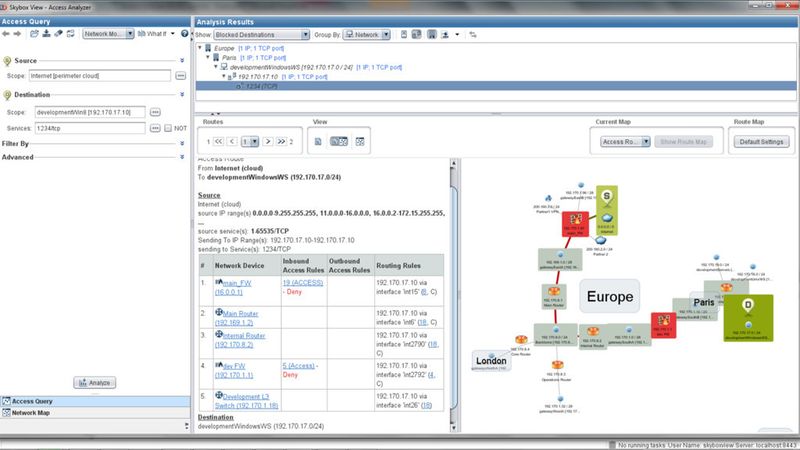Click the swap arrows toolbar icon
Viewport: 800px width, 450px height.
click(x=473, y=35)
